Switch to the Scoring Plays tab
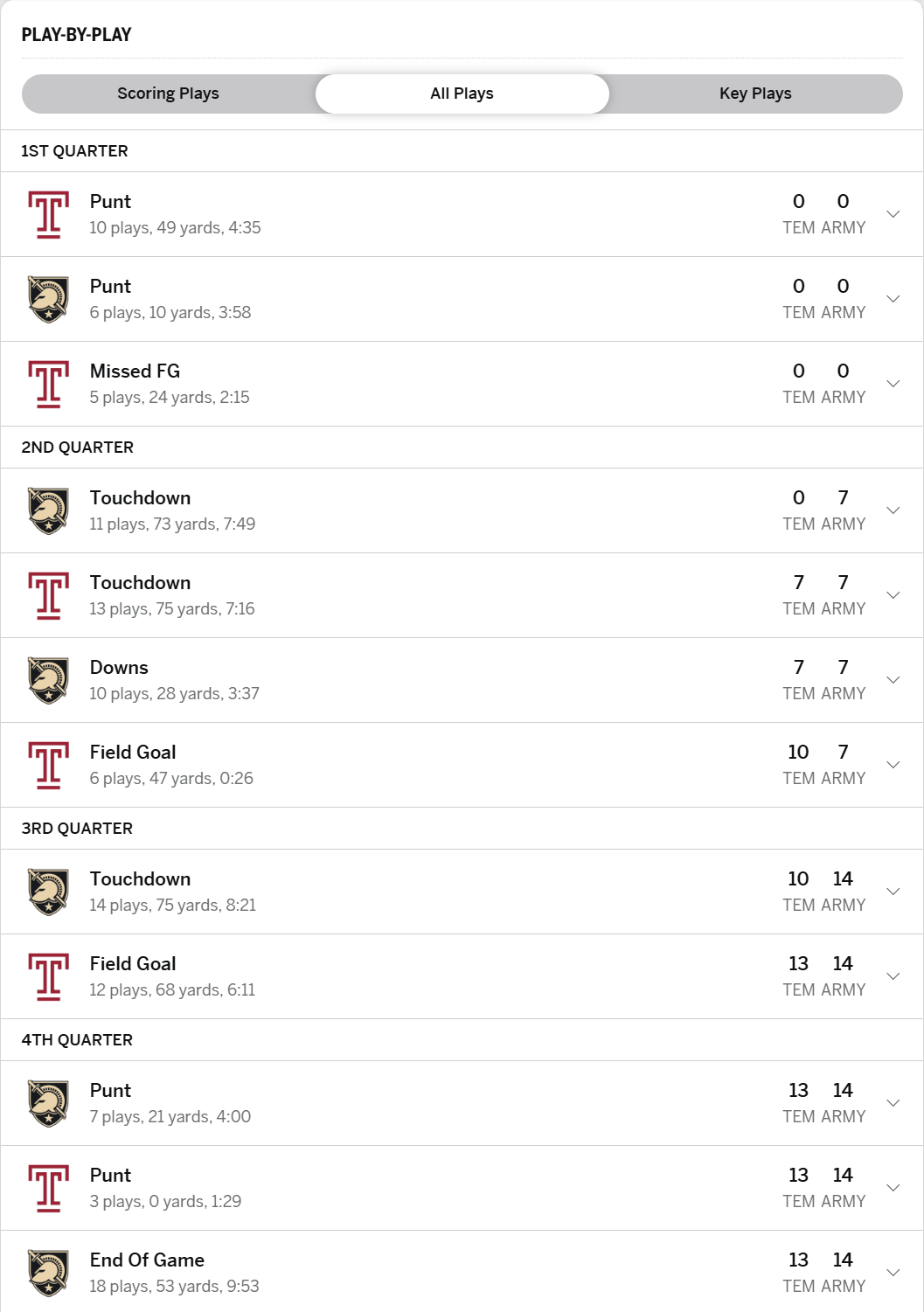 click(x=169, y=94)
